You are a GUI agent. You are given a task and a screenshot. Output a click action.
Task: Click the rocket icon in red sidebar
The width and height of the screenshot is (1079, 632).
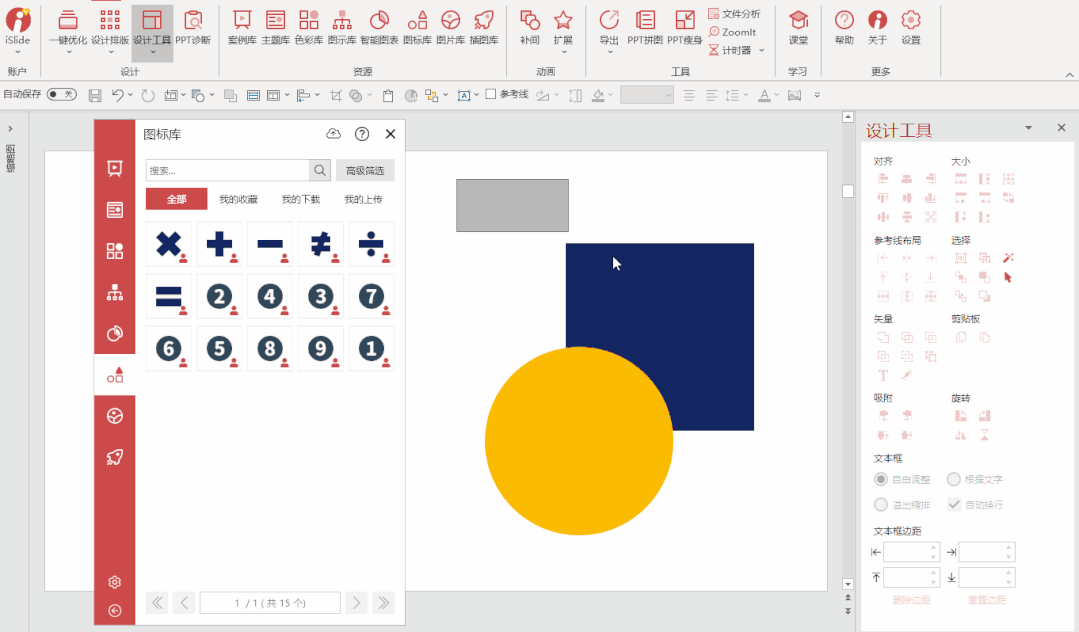(115, 458)
